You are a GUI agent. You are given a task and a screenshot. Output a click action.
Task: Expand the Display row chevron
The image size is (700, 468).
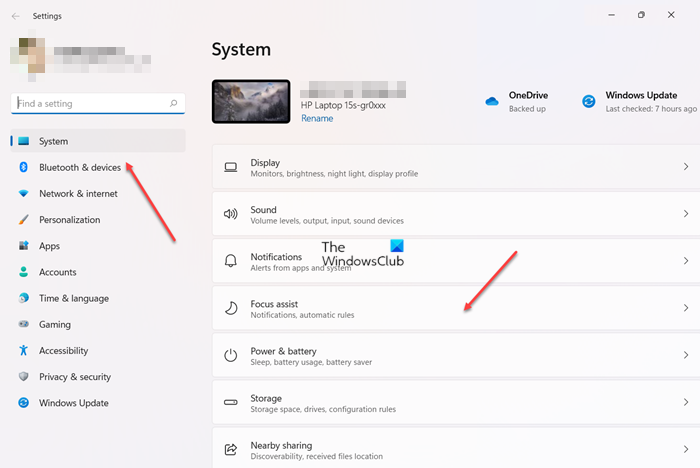(x=686, y=167)
